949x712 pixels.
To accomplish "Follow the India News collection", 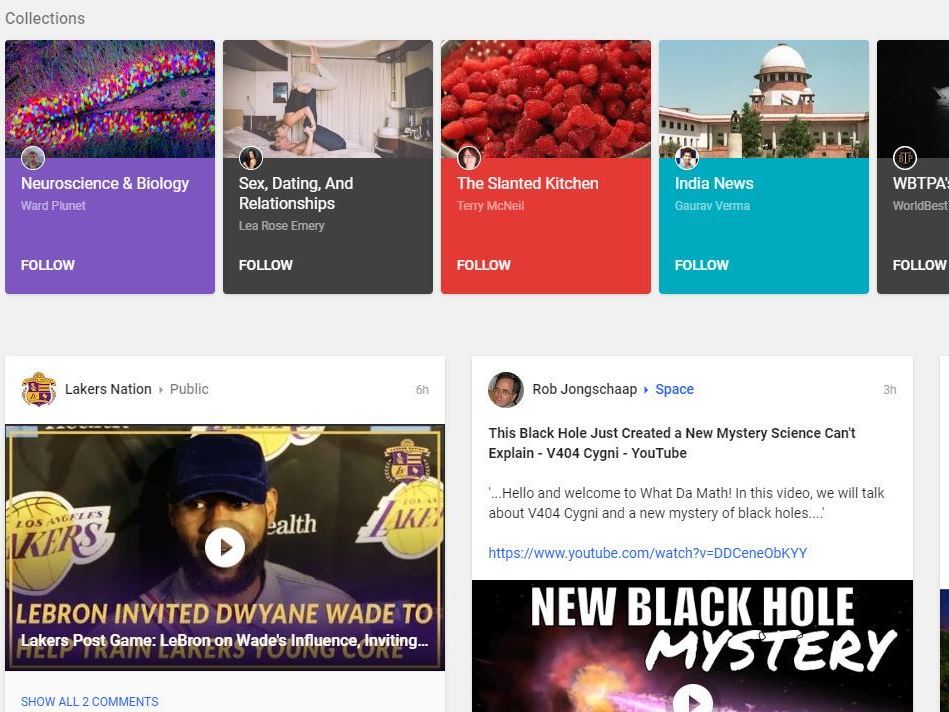I will tap(701, 265).
